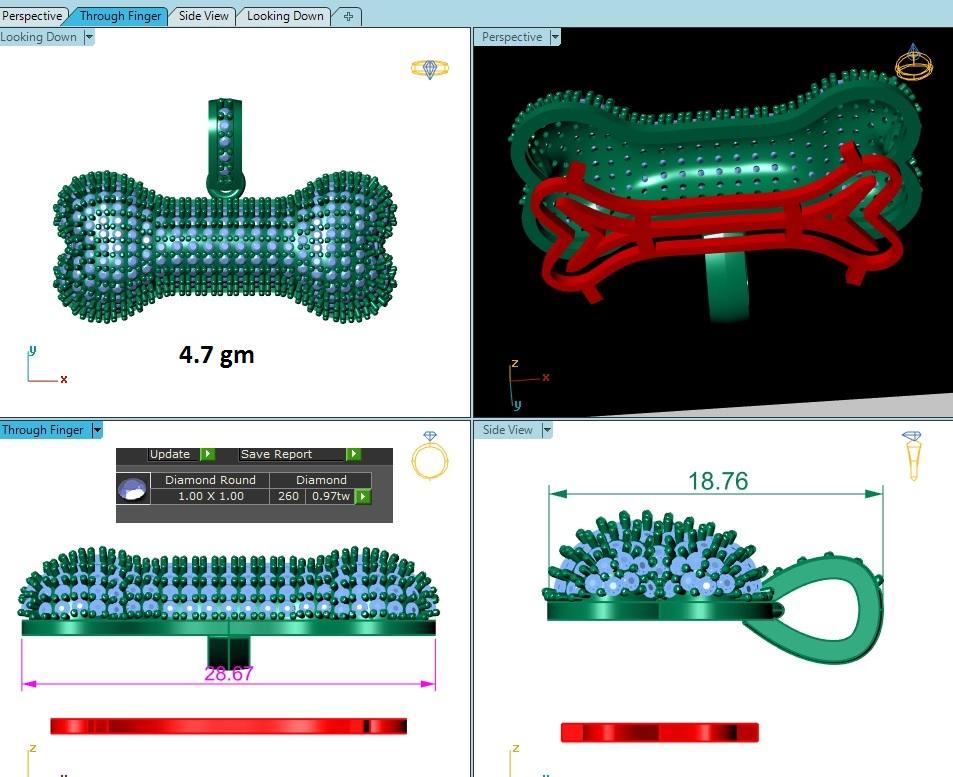Screen dimensions: 953x777
Task: Expand the Side View viewport menu arrow
Action: [546, 430]
